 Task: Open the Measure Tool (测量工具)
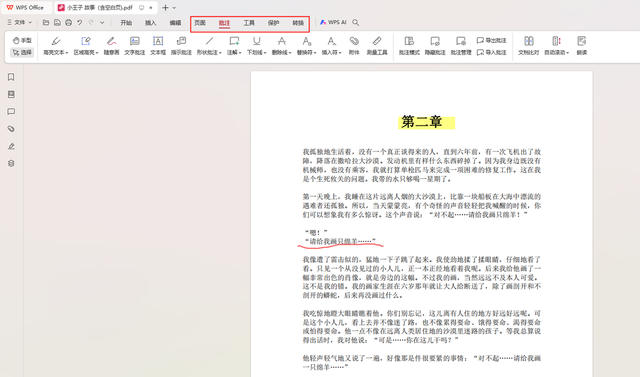tap(377, 46)
